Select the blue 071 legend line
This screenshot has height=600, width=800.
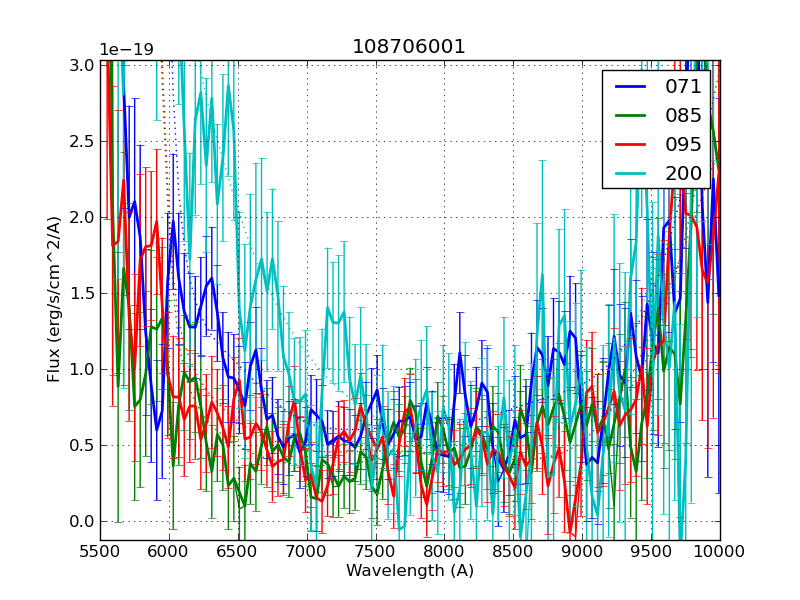tap(630, 86)
